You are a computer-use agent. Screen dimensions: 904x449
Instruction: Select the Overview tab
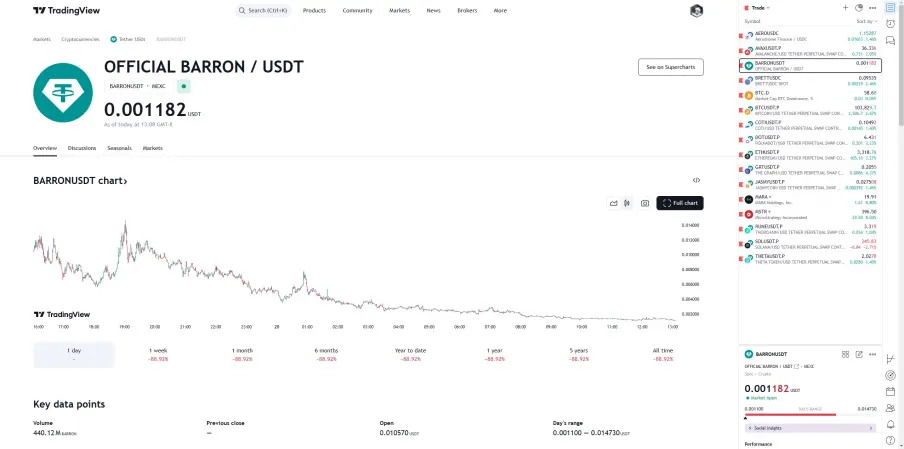point(45,148)
